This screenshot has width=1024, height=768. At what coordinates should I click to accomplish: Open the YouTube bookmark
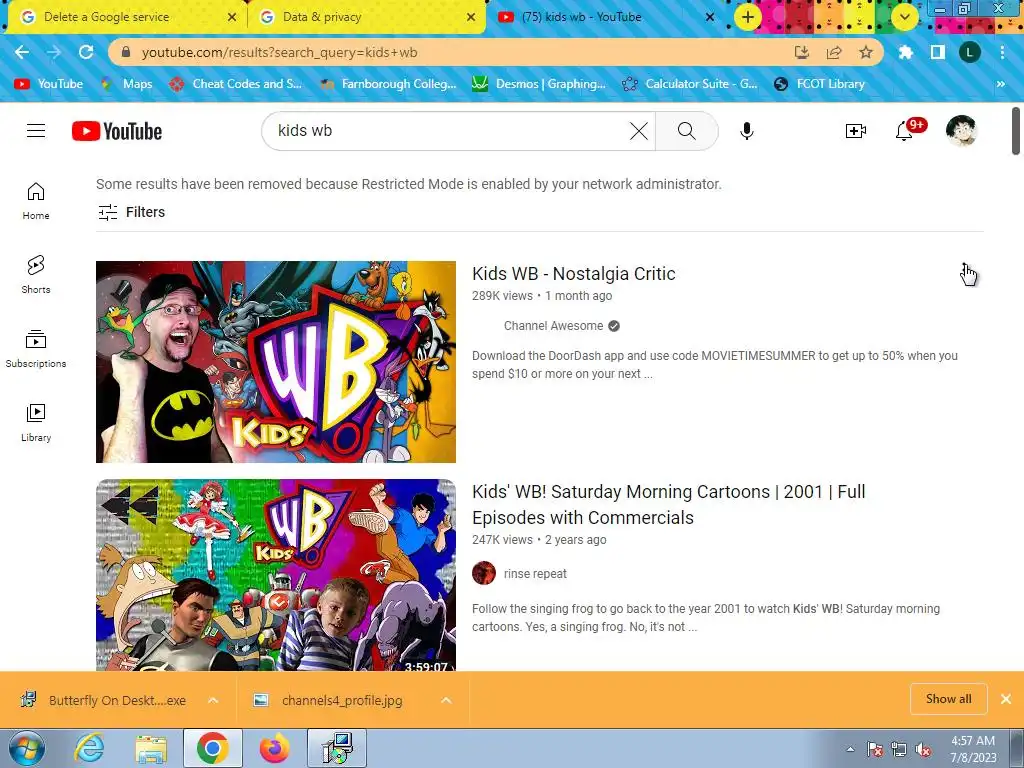49,84
